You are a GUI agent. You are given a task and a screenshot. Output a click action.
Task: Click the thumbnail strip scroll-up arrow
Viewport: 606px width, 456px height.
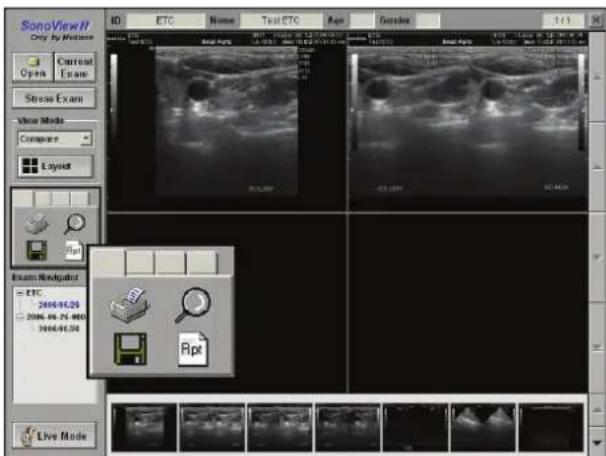pyautogui.click(x=597, y=410)
